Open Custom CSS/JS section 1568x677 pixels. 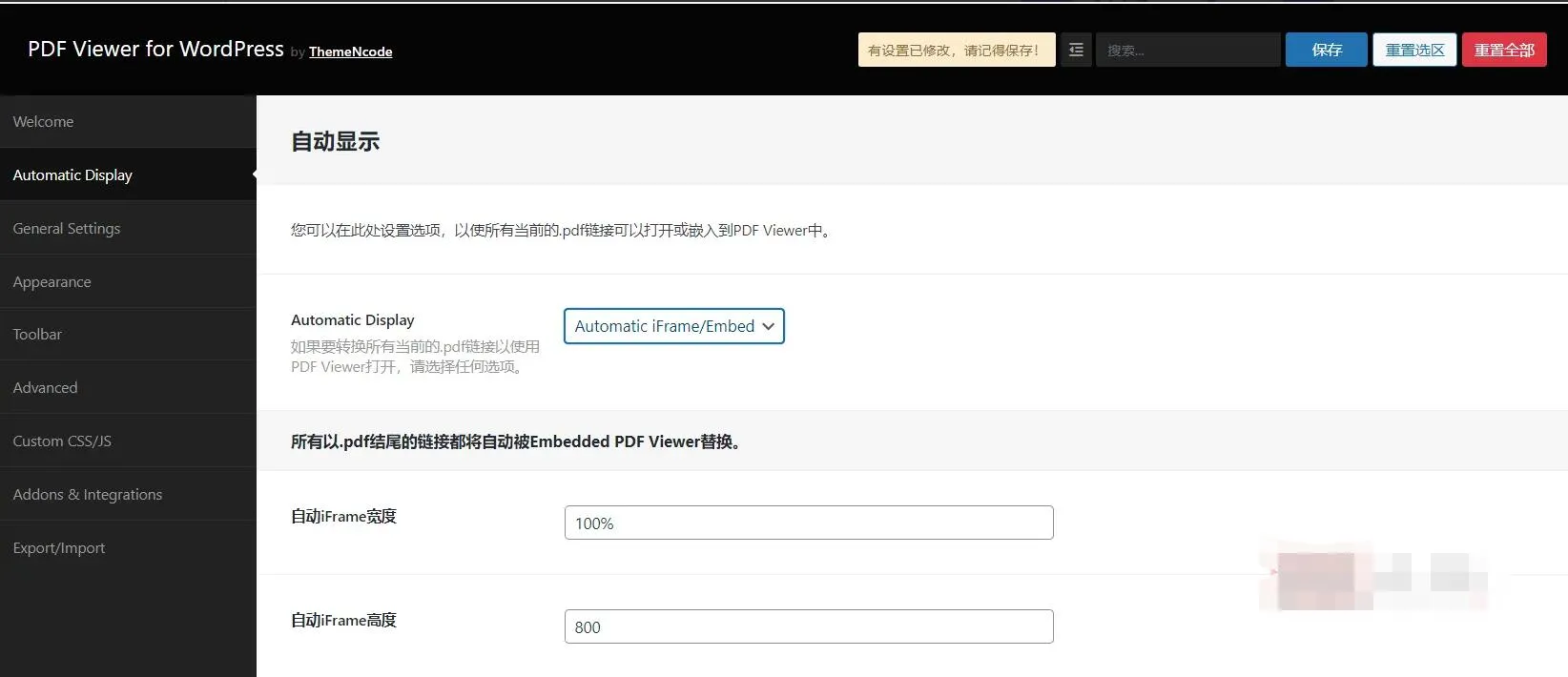click(x=128, y=441)
